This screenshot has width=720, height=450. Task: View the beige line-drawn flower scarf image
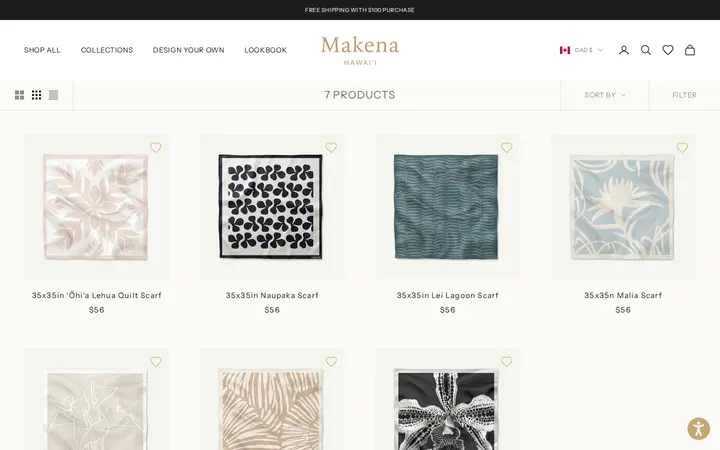[96, 399]
